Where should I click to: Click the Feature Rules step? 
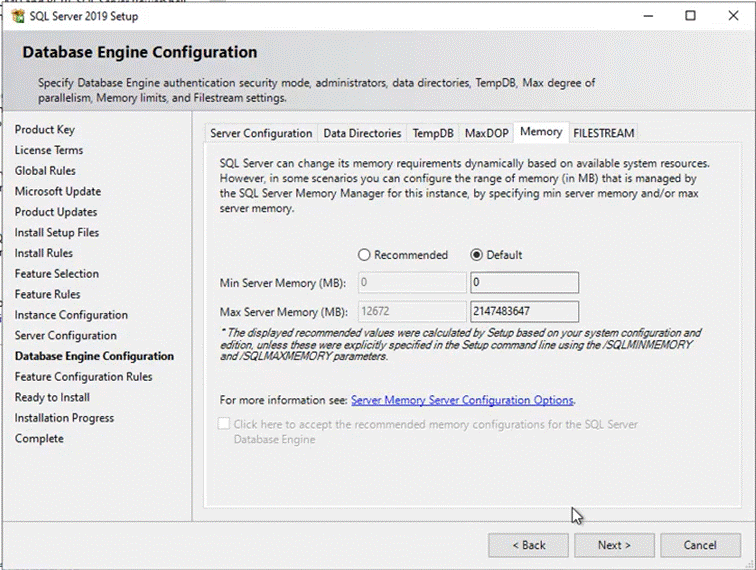(47, 294)
